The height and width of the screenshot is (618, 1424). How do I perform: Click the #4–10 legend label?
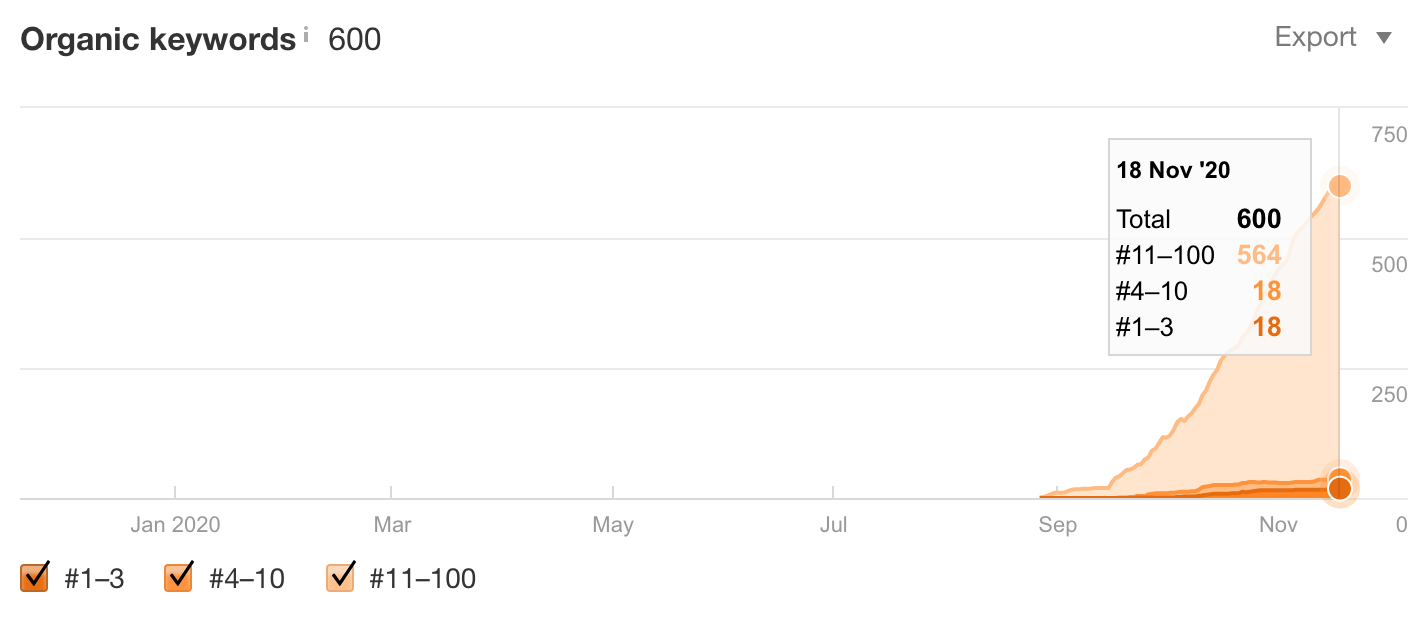coord(247,578)
